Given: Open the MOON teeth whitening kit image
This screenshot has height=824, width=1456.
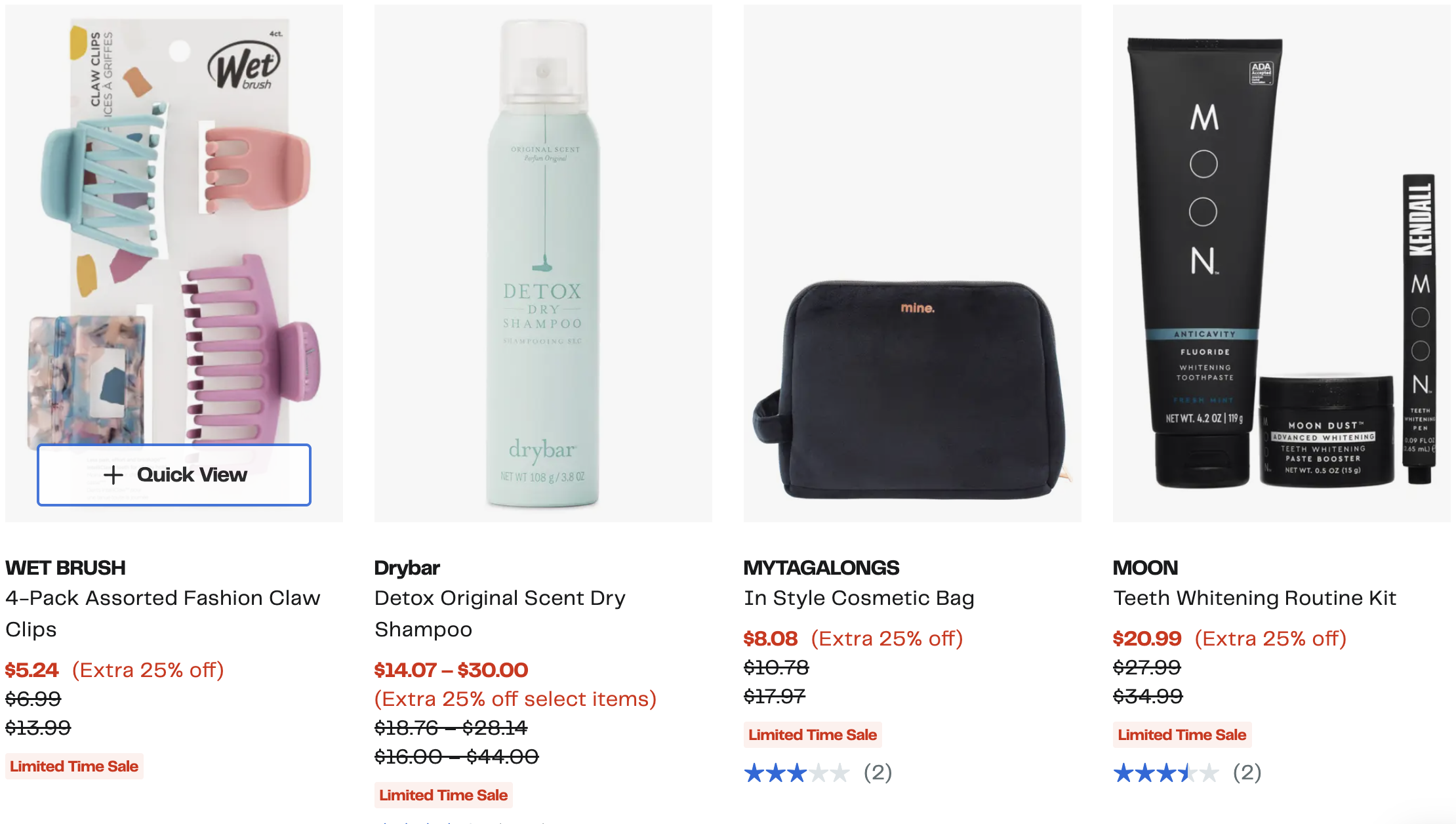Looking at the screenshot, I should click(1282, 262).
